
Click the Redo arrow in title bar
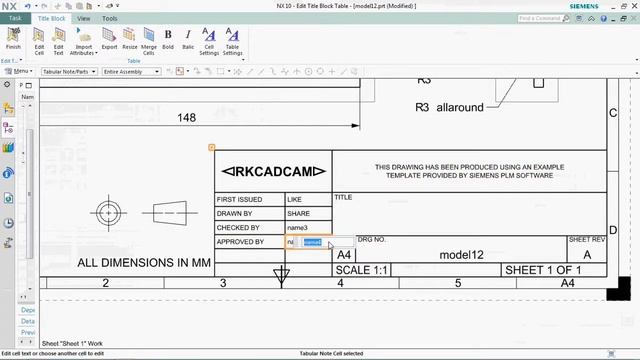point(44,6)
